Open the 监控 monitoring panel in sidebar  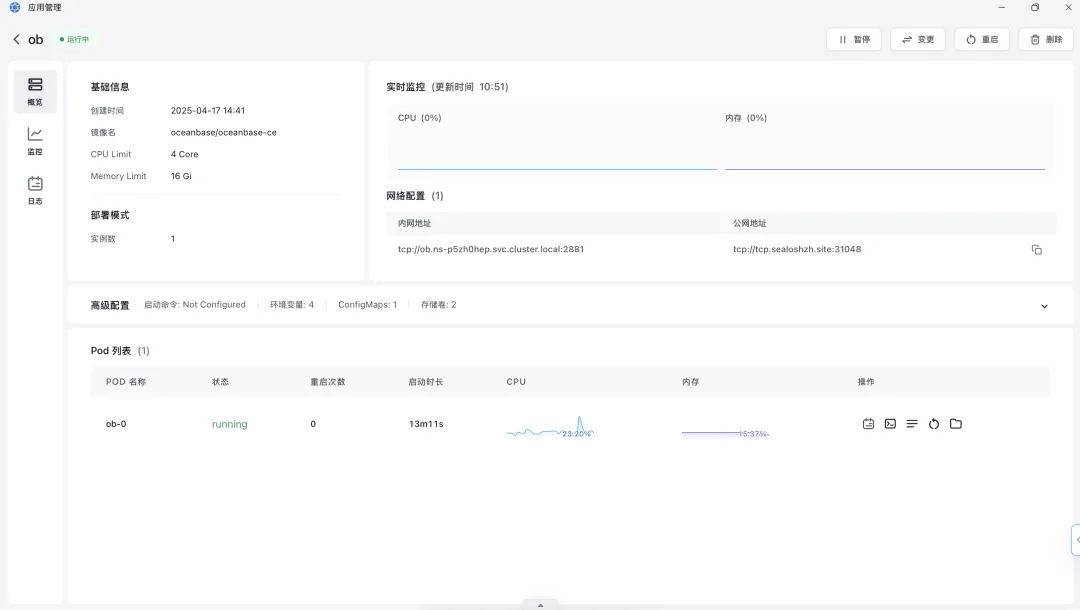coord(35,142)
